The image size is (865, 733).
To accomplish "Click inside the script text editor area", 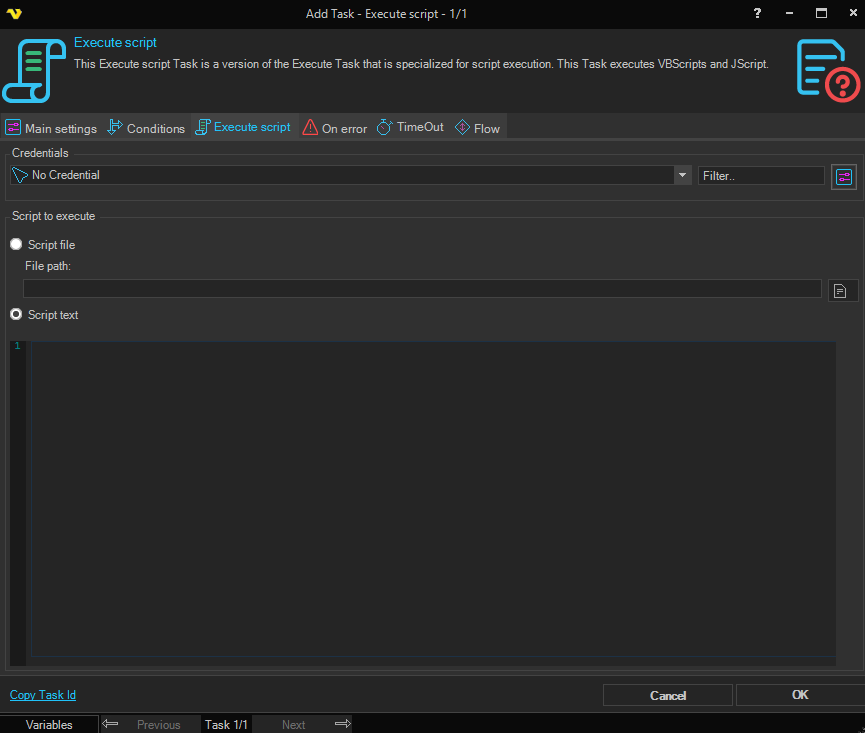I will 433,499.
